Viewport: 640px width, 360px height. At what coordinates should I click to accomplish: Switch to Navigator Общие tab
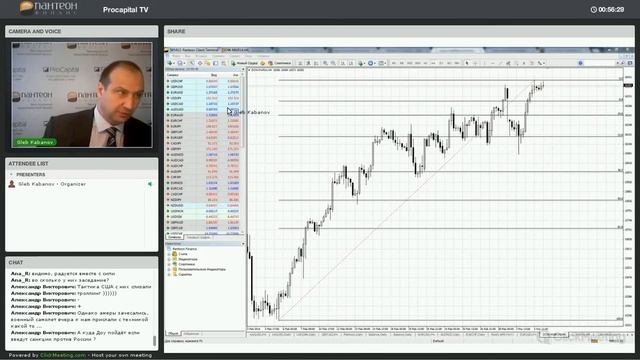(173, 334)
